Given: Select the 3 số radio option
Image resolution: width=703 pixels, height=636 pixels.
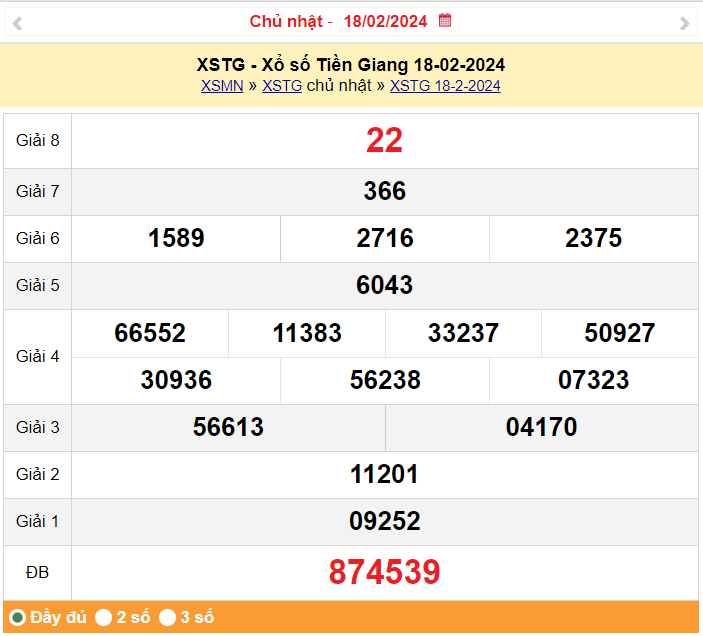Looking at the screenshot, I should click(x=168, y=617).
